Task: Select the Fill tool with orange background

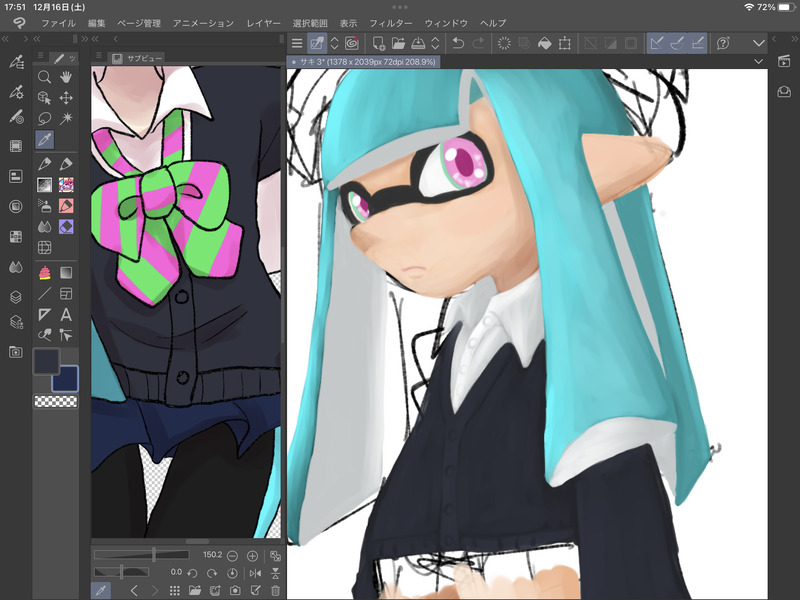Action: point(66,206)
